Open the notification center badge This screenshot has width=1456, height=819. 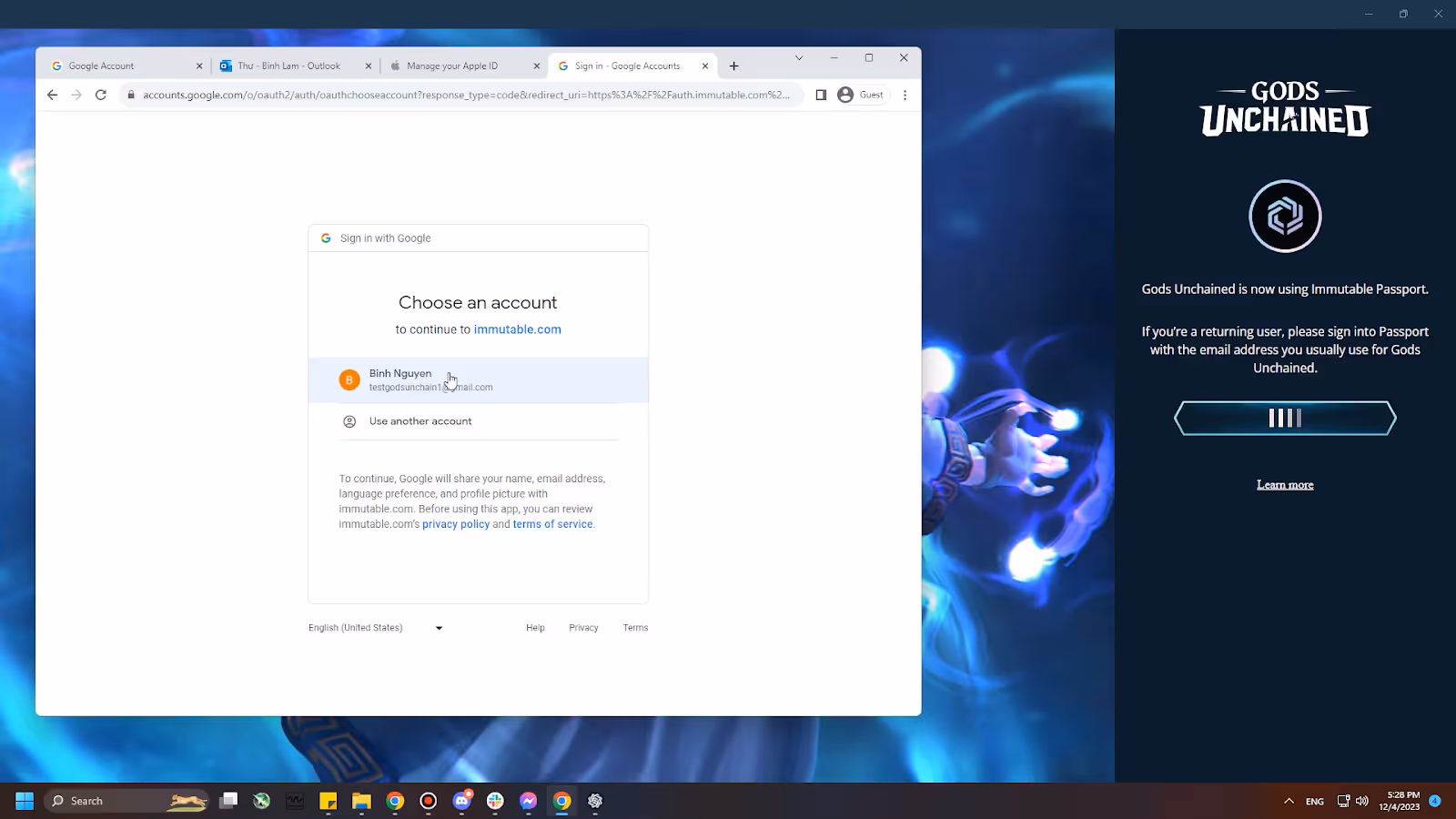pos(1435,801)
